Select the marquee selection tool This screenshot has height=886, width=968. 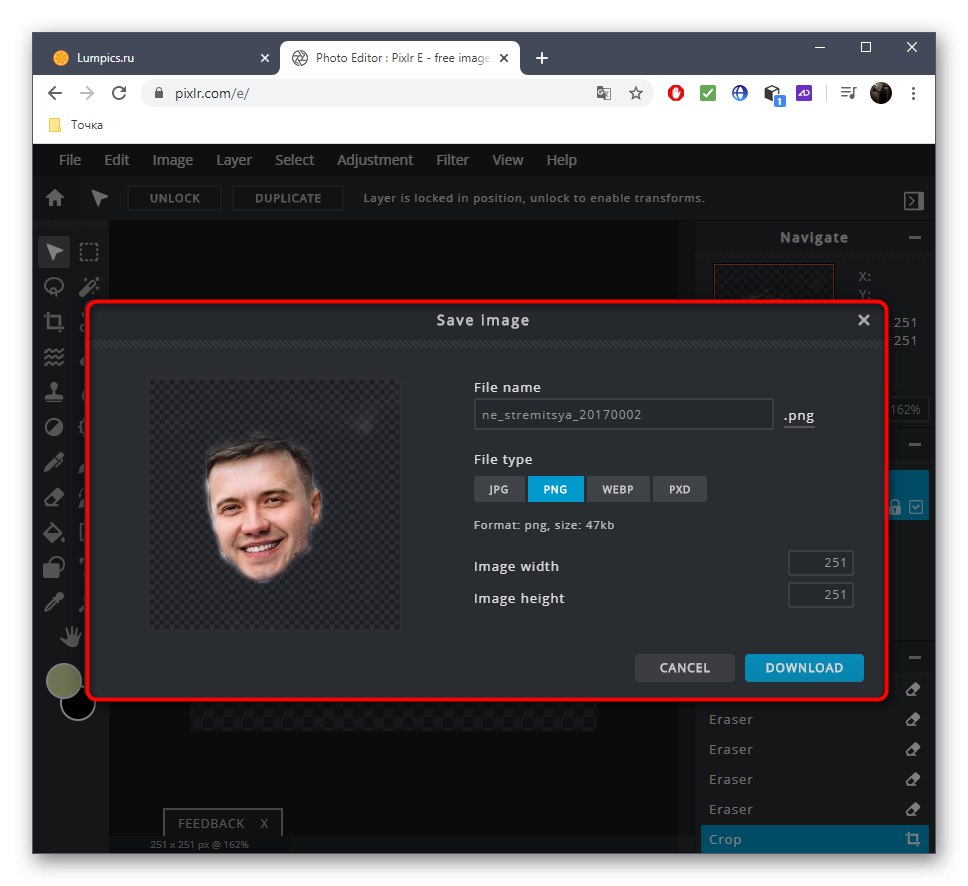tap(89, 252)
